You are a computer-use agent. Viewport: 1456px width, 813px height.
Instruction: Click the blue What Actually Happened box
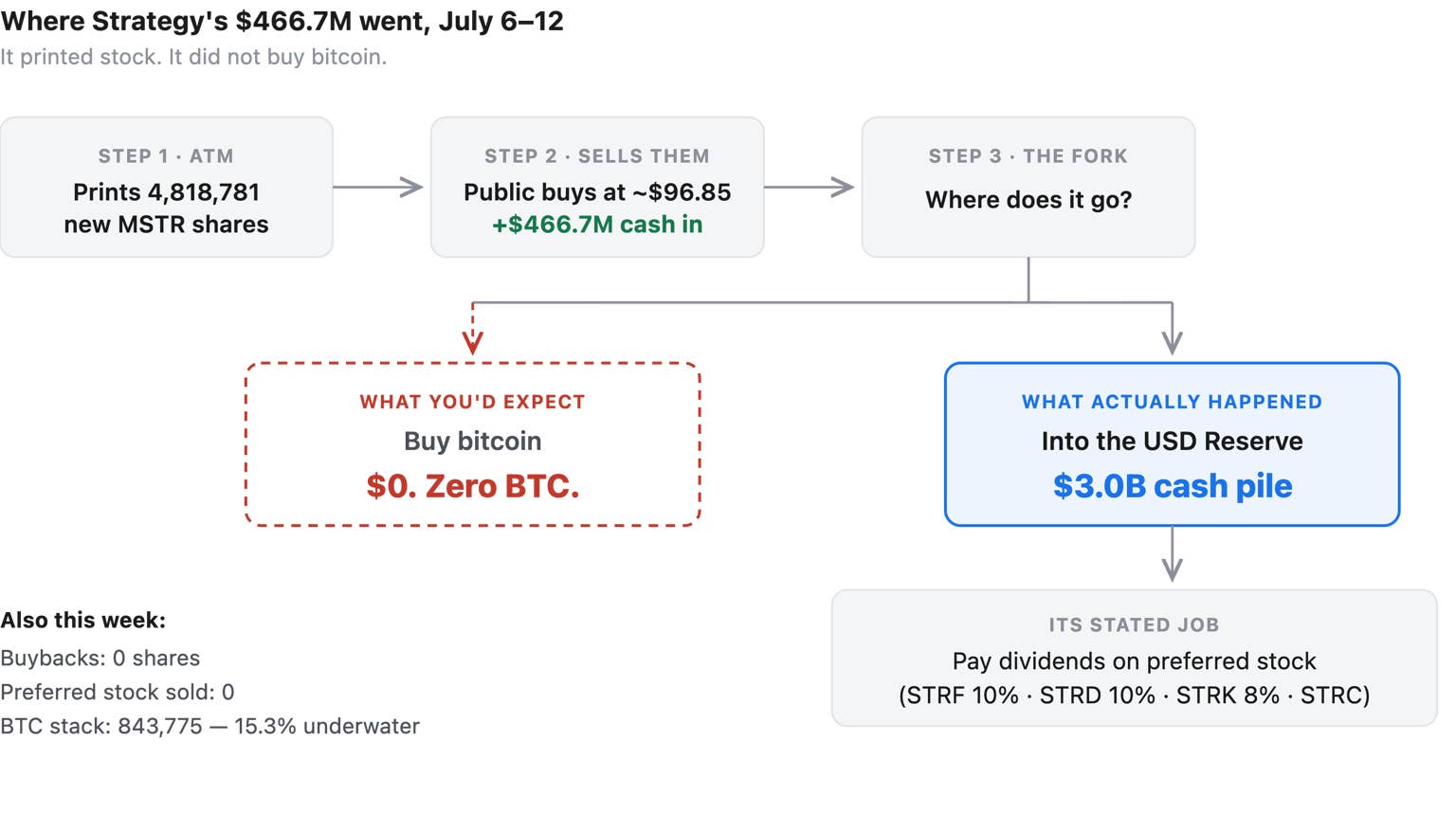point(1173,444)
